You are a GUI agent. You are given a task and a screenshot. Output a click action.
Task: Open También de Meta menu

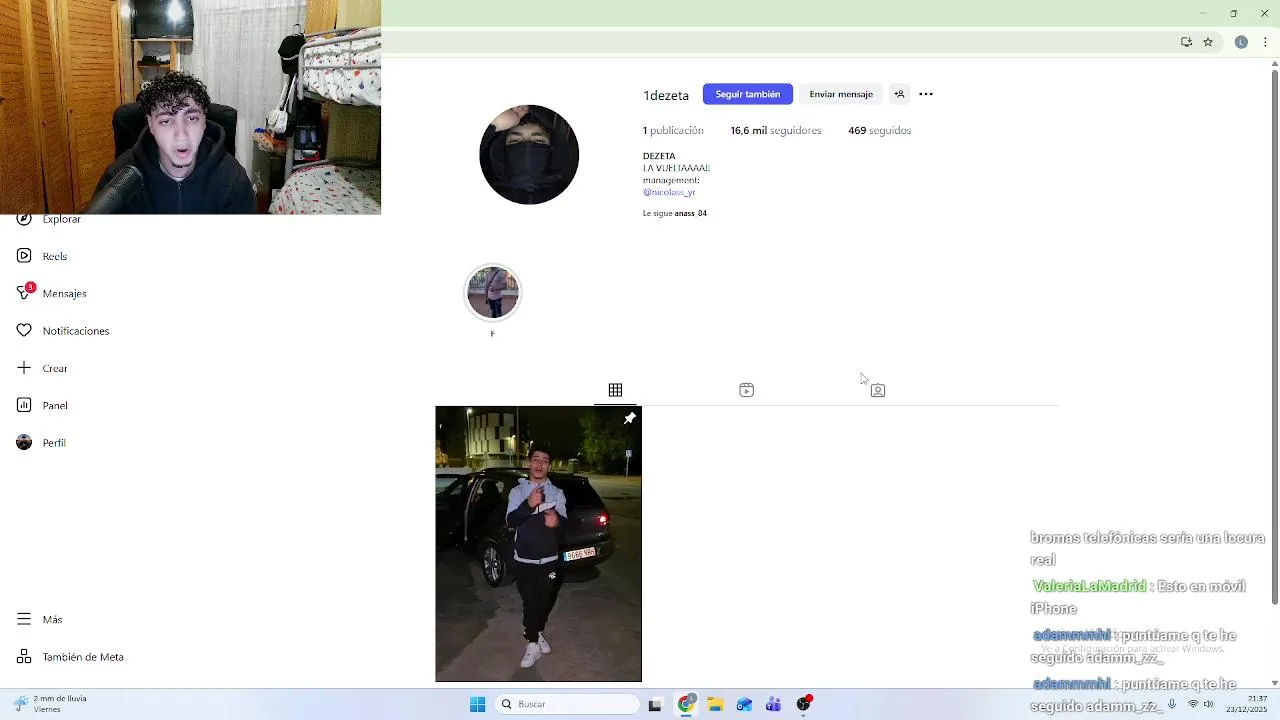(x=70, y=657)
